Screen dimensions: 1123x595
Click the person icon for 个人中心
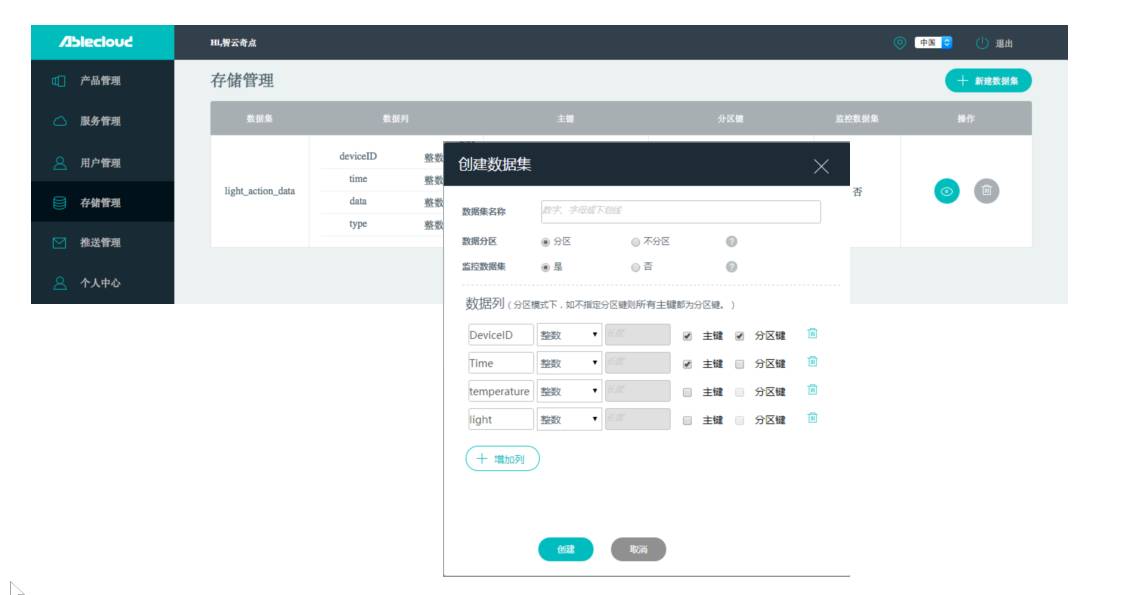coord(60,283)
